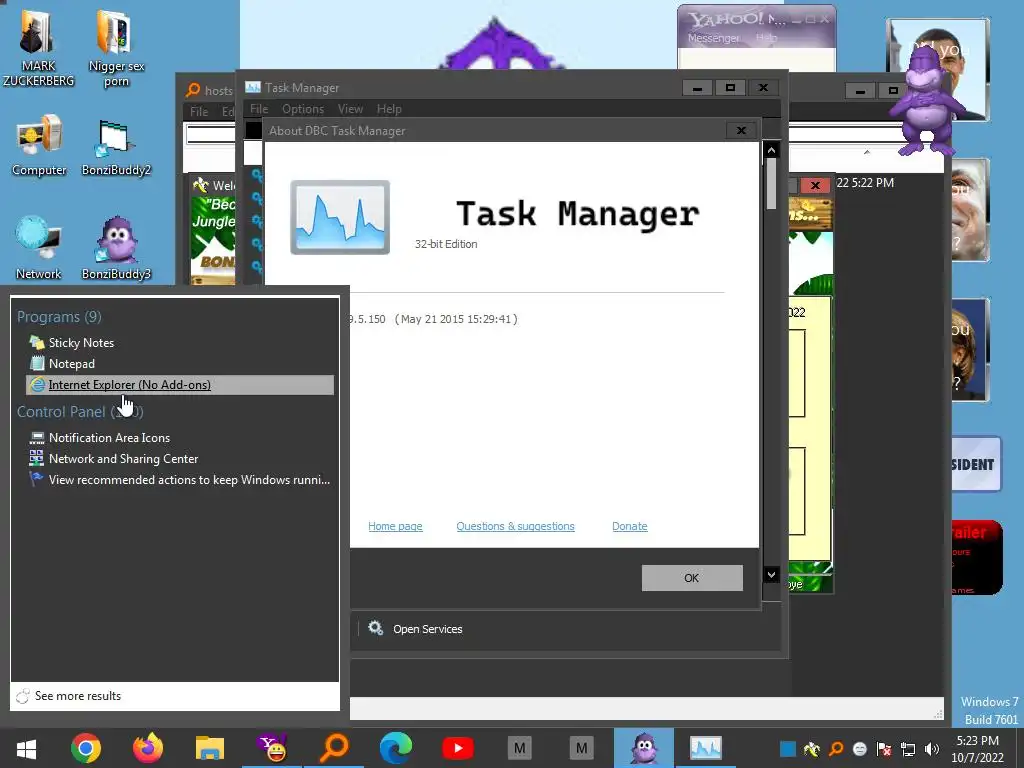Open the MARK ZUCKERBERG desktop folder

pos(38,46)
